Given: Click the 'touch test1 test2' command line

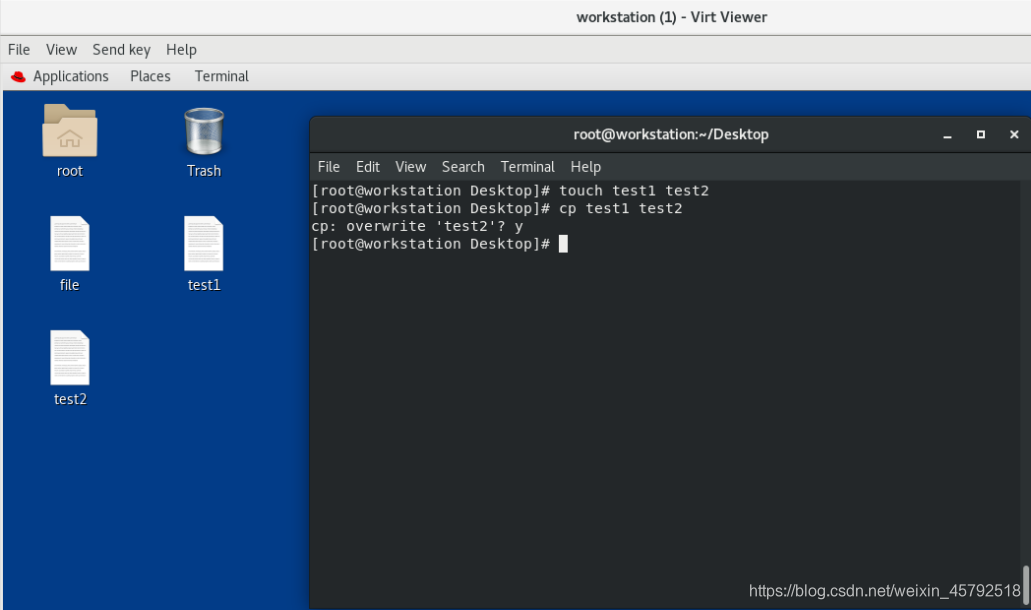Looking at the screenshot, I should point(510,191).
